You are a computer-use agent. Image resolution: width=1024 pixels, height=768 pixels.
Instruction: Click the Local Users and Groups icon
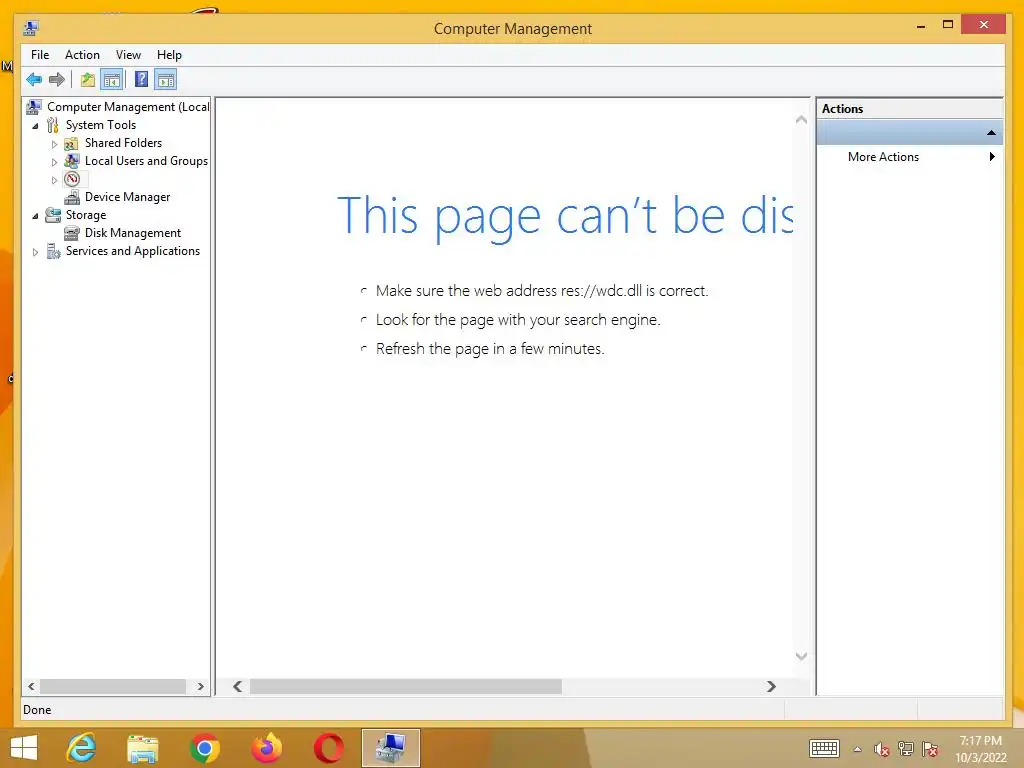(72, 161)
